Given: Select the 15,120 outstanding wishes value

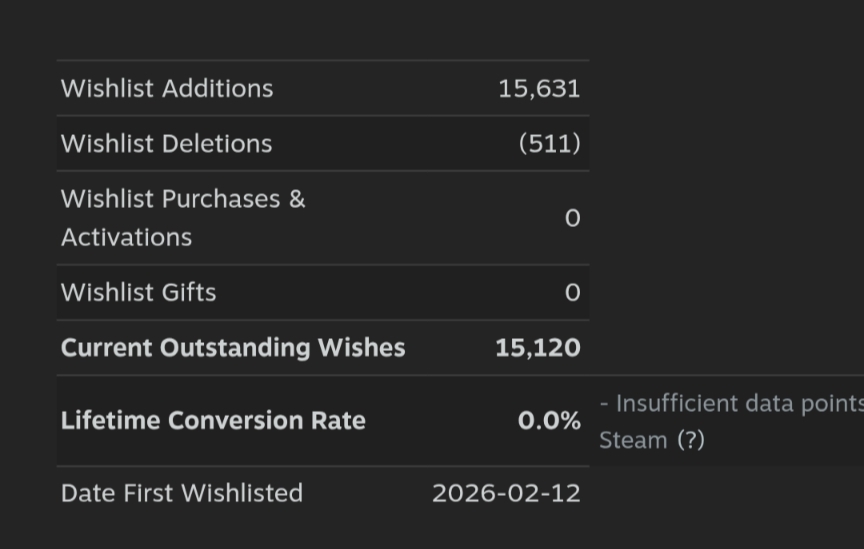Looking at the screenshot, I should [x=537, y=347].
